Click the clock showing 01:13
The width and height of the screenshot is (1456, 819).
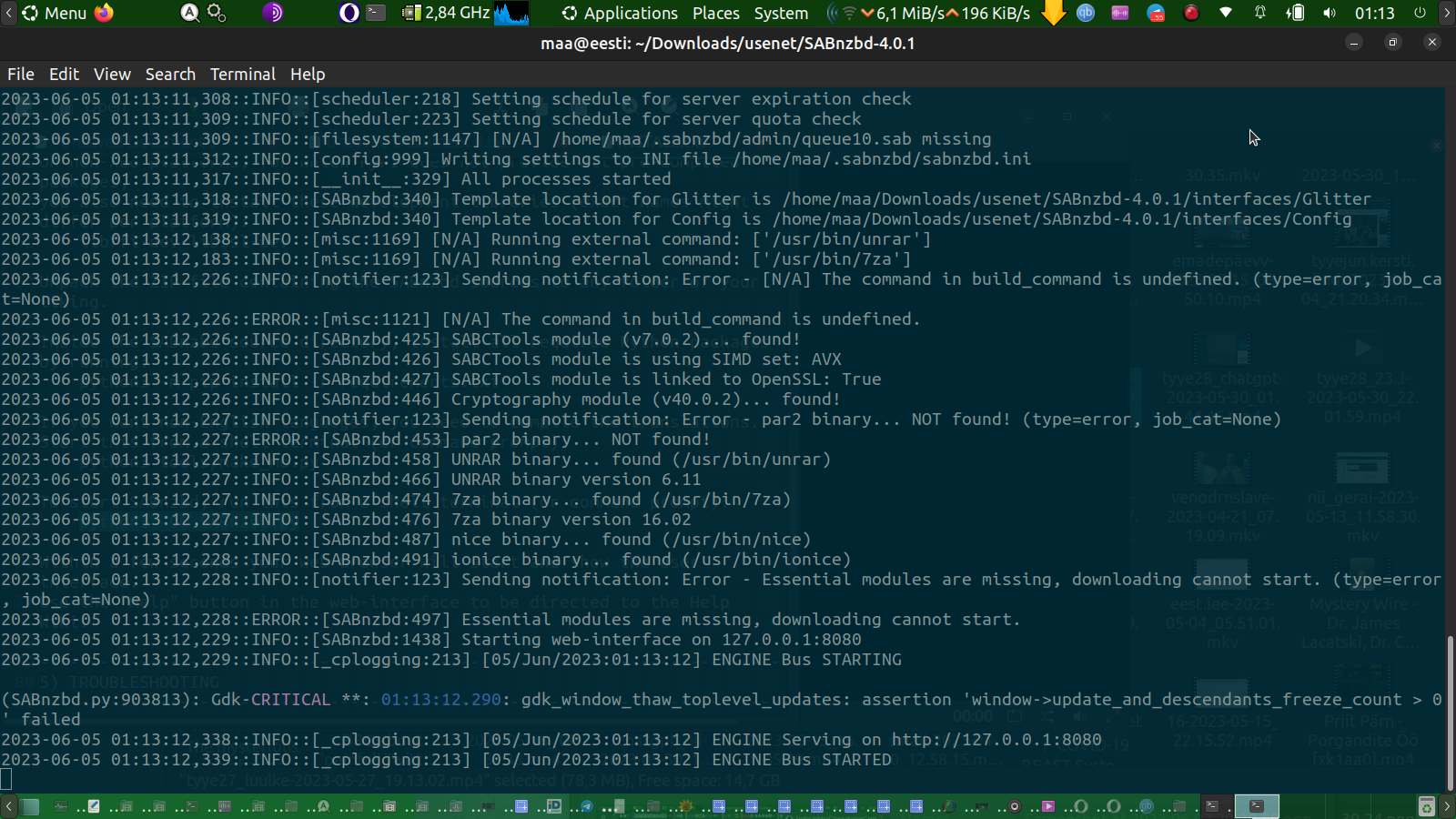[x=1374, y=13]
